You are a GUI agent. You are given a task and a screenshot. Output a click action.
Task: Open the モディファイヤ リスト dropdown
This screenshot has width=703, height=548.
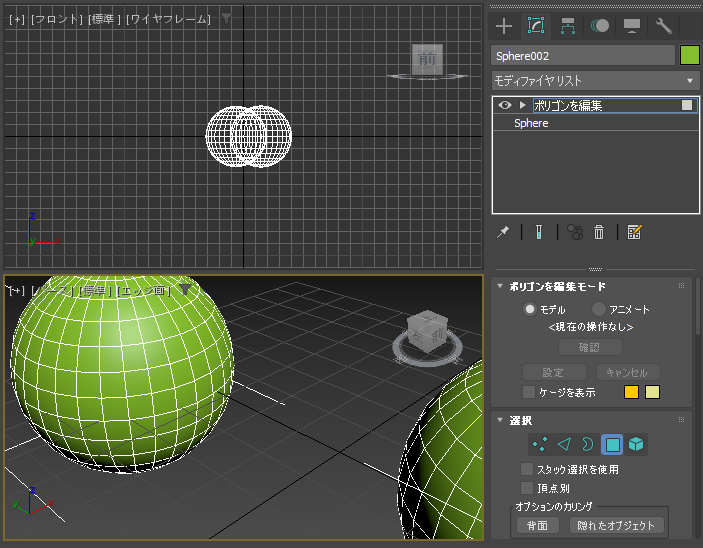click(x=595, y=81)
